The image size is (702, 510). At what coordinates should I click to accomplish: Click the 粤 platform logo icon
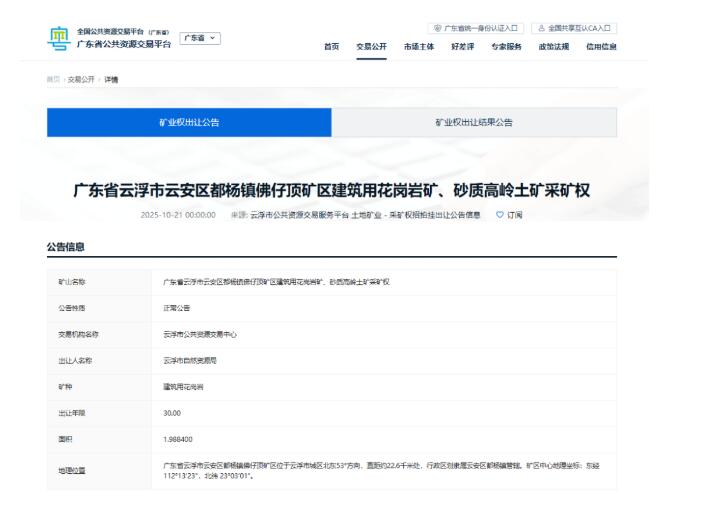(x=59, y=39)
